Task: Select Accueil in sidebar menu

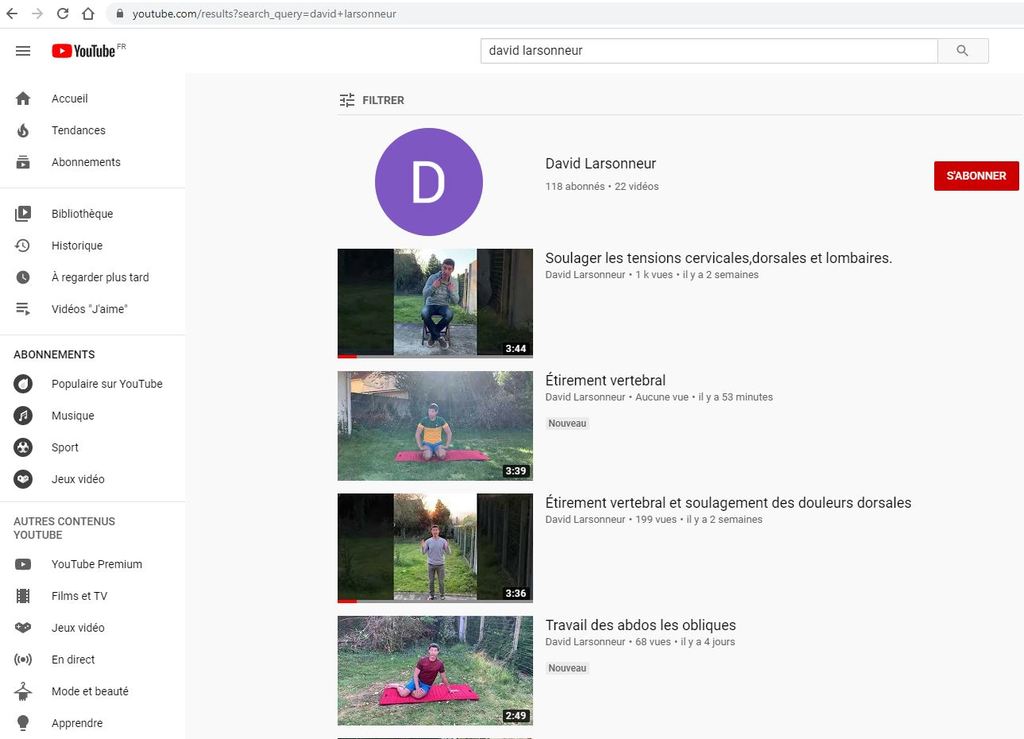Action: tap(69, 99)
